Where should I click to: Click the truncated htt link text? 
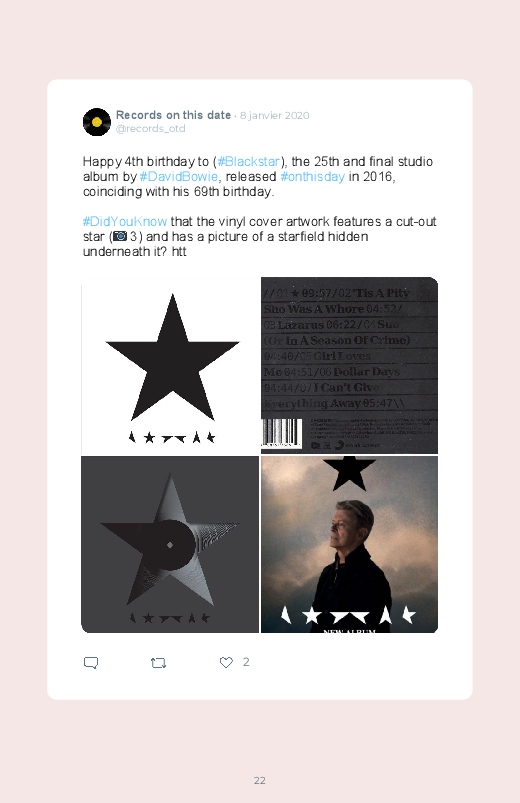[179, 251]
